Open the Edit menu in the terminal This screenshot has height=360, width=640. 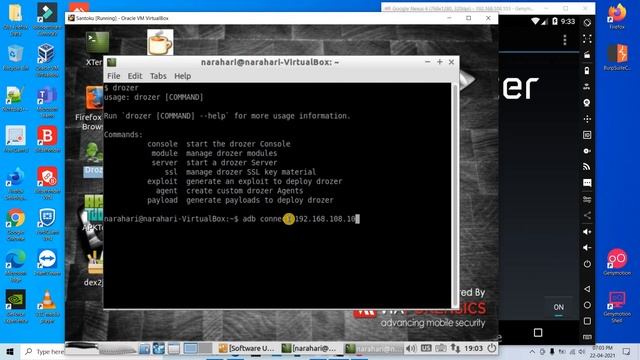pyautogui.click(x=135, y=76)
